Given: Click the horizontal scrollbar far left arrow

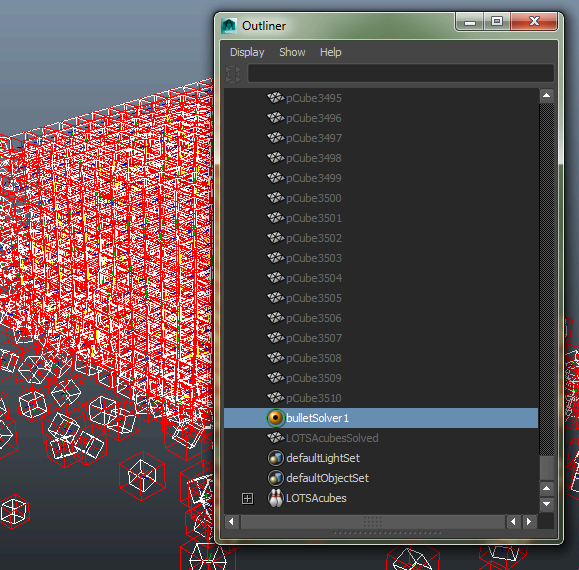Looking at the screenshot, I should click(x=232, y=522).
